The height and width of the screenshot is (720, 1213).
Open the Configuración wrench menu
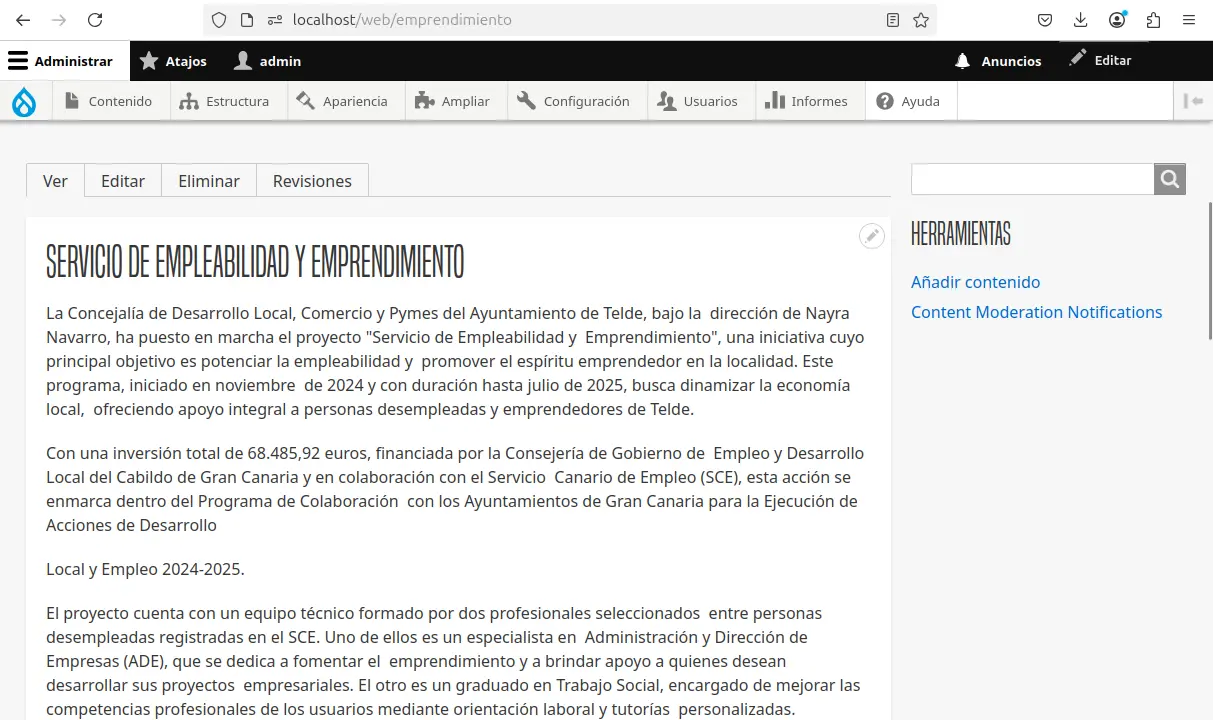pyautogui.click(x=576, y=100)
